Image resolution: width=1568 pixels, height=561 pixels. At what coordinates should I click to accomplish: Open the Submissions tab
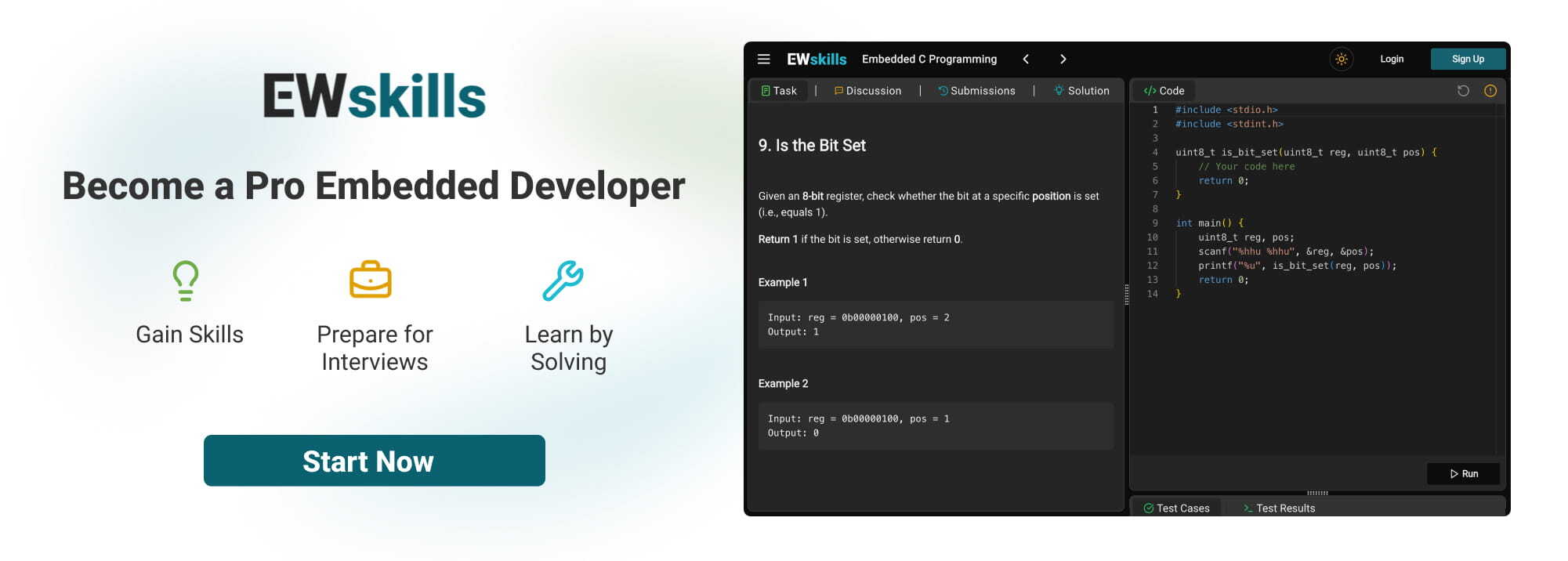click(976, 91)
